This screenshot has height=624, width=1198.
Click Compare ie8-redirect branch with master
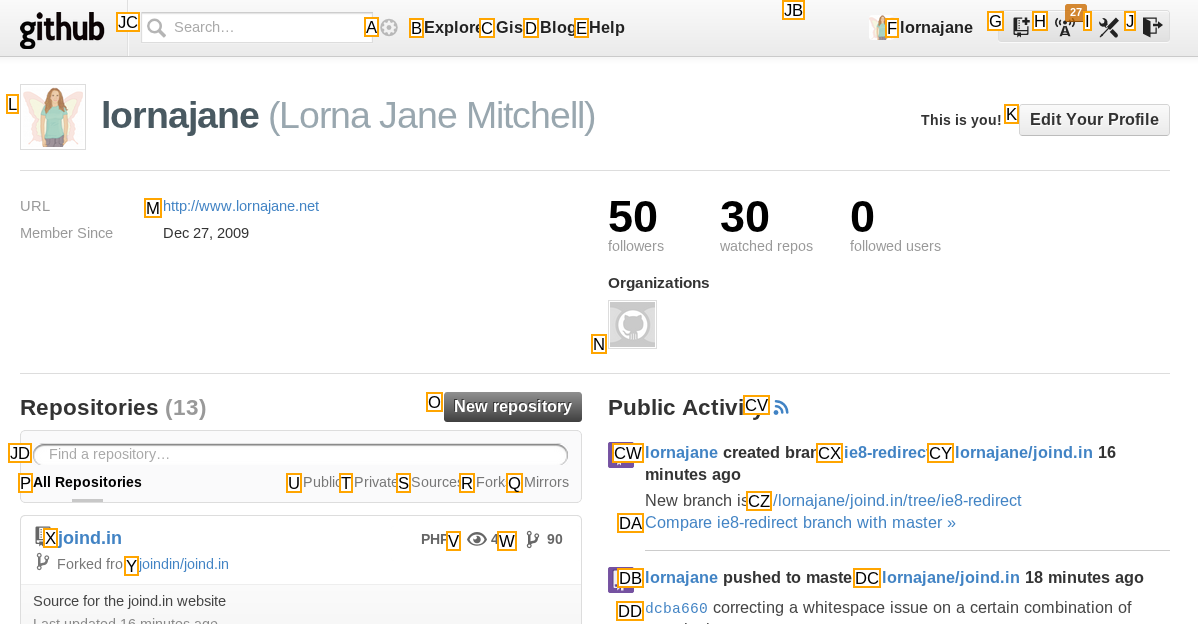coord(800,522)
